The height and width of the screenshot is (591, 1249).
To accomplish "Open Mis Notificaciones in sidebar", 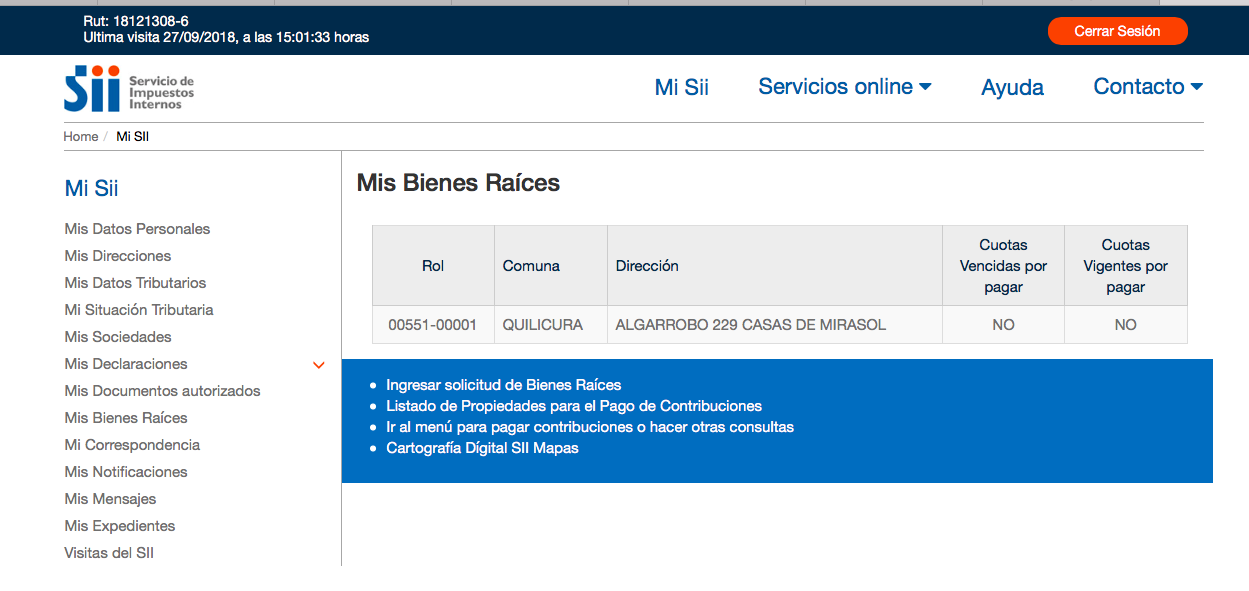I will point(126,472).
